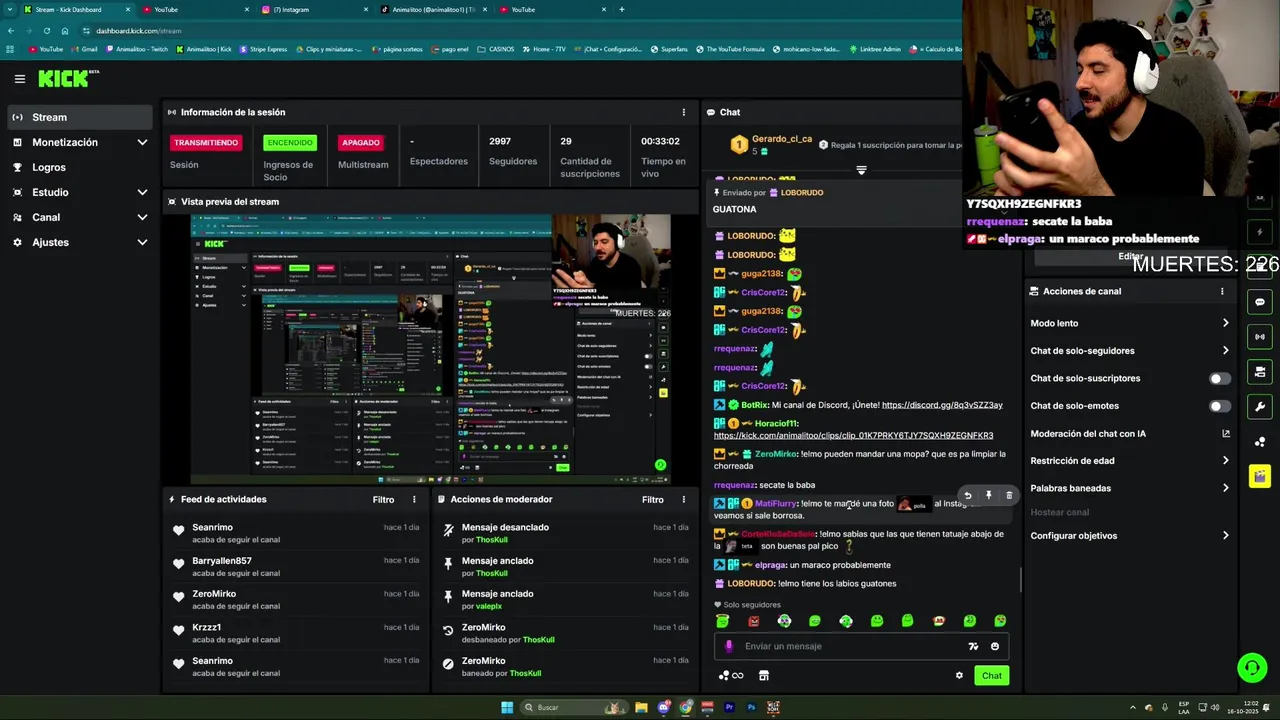The width and height of the screenshot is (1280, 720).
Task: Open the Windows Start menu
Action: [x=507, y=707]
